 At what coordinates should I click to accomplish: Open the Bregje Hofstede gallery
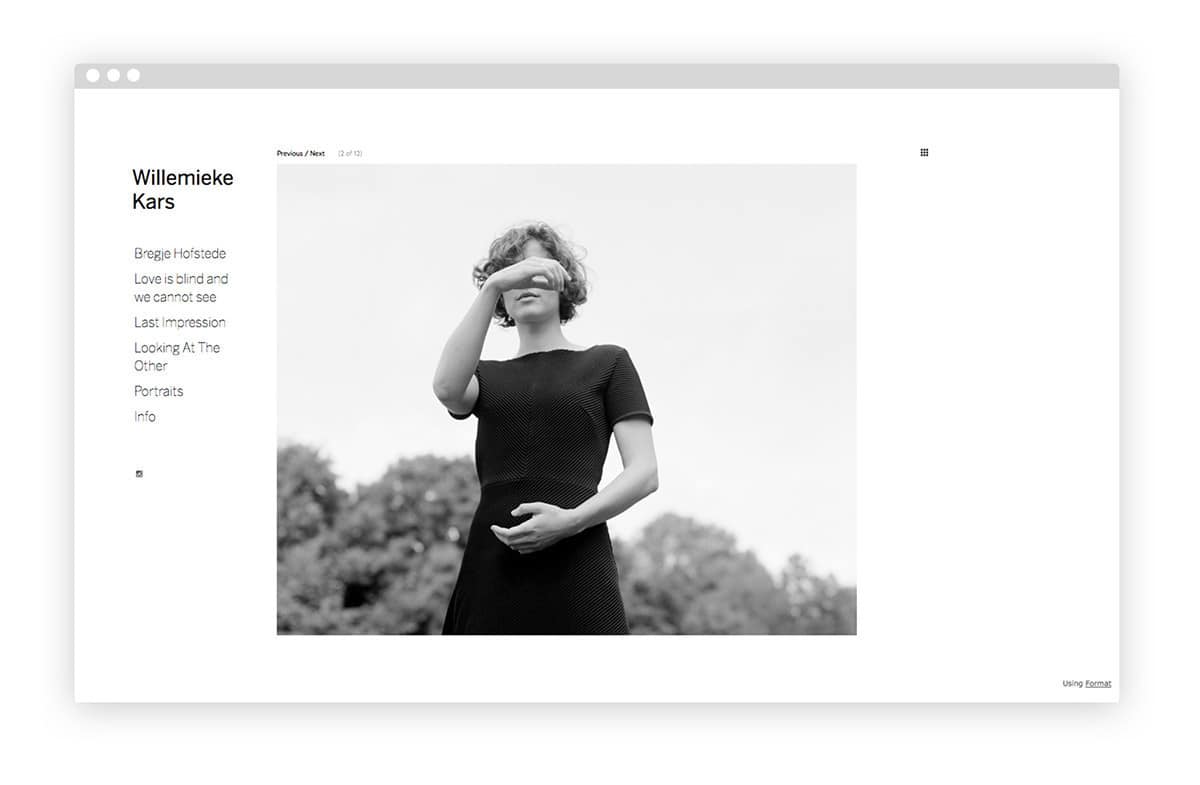180,254
